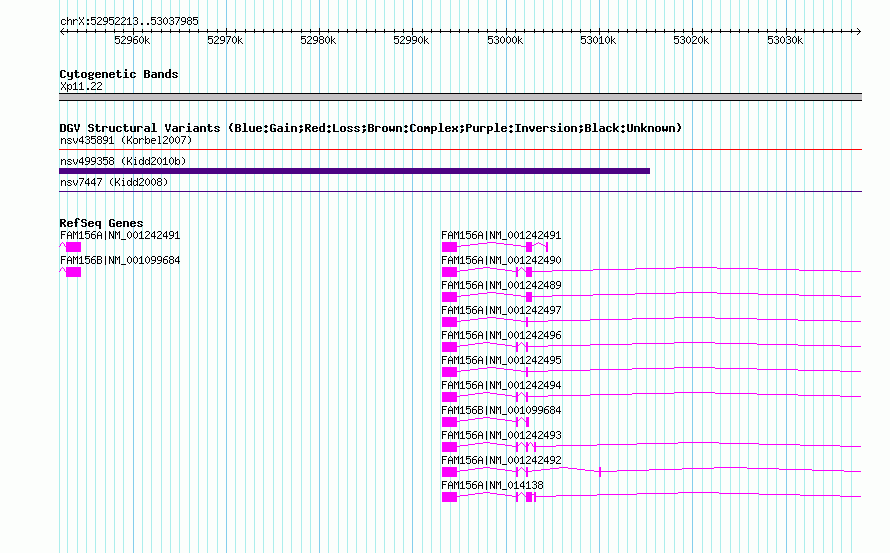The image size is (890, 553).
Task: Click isolated exon tick near 53010k on NM_001242492
Action: click(x=600, y=472)
